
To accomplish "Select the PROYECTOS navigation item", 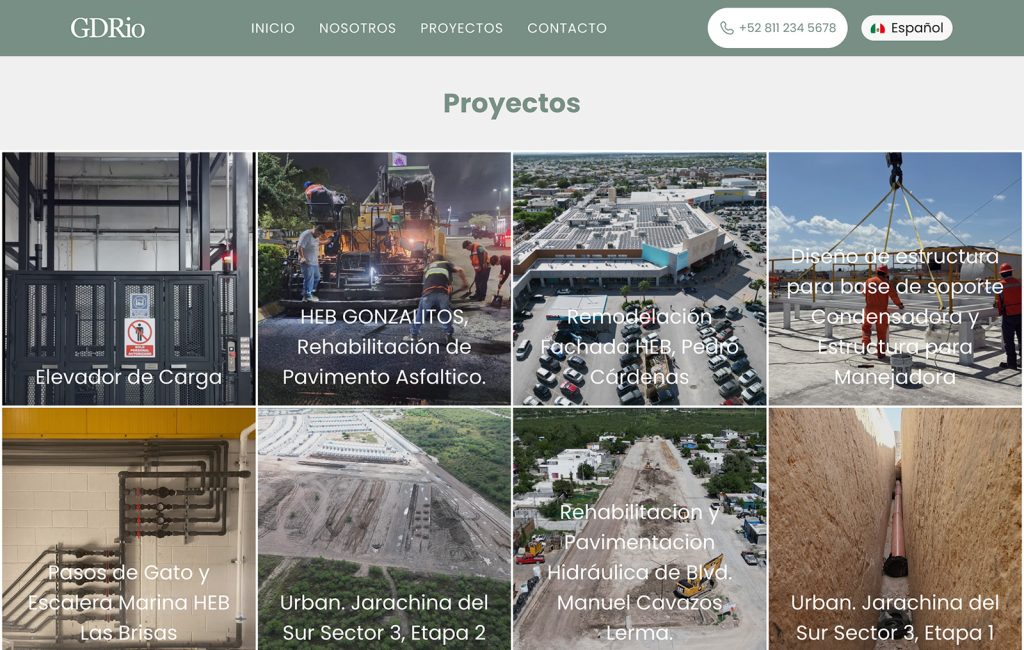I will click(x=461, y=29).
